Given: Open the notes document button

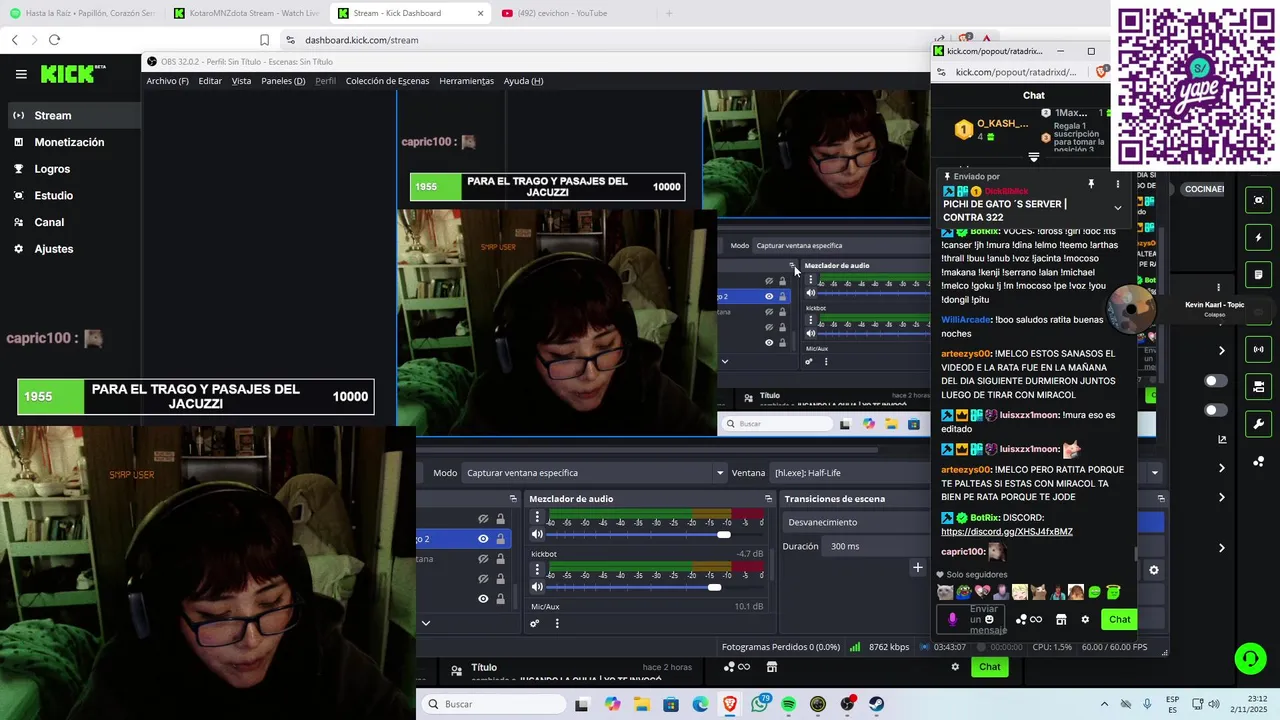Looking at the screenshot, I should click(1259, 275).
